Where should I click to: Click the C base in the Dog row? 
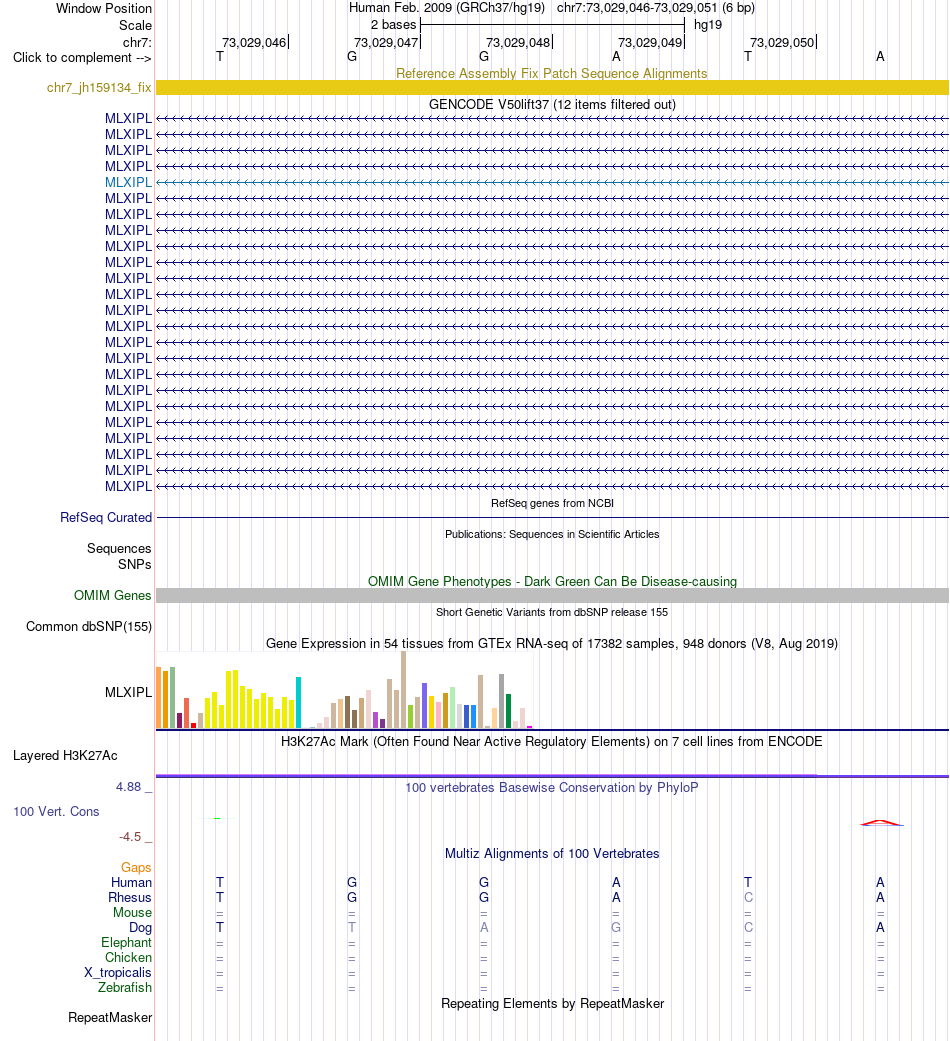(x=748, y=927)
